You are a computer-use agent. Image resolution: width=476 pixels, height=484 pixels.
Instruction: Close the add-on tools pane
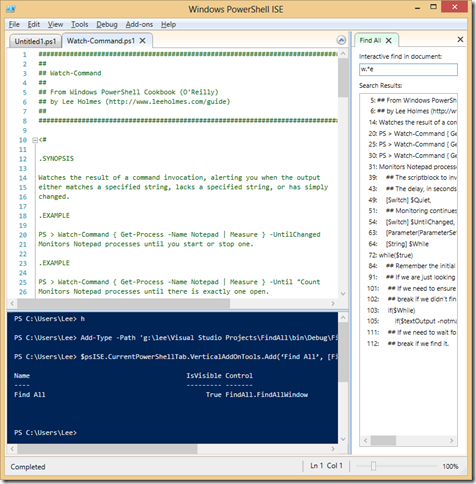(x=460, y=39)
